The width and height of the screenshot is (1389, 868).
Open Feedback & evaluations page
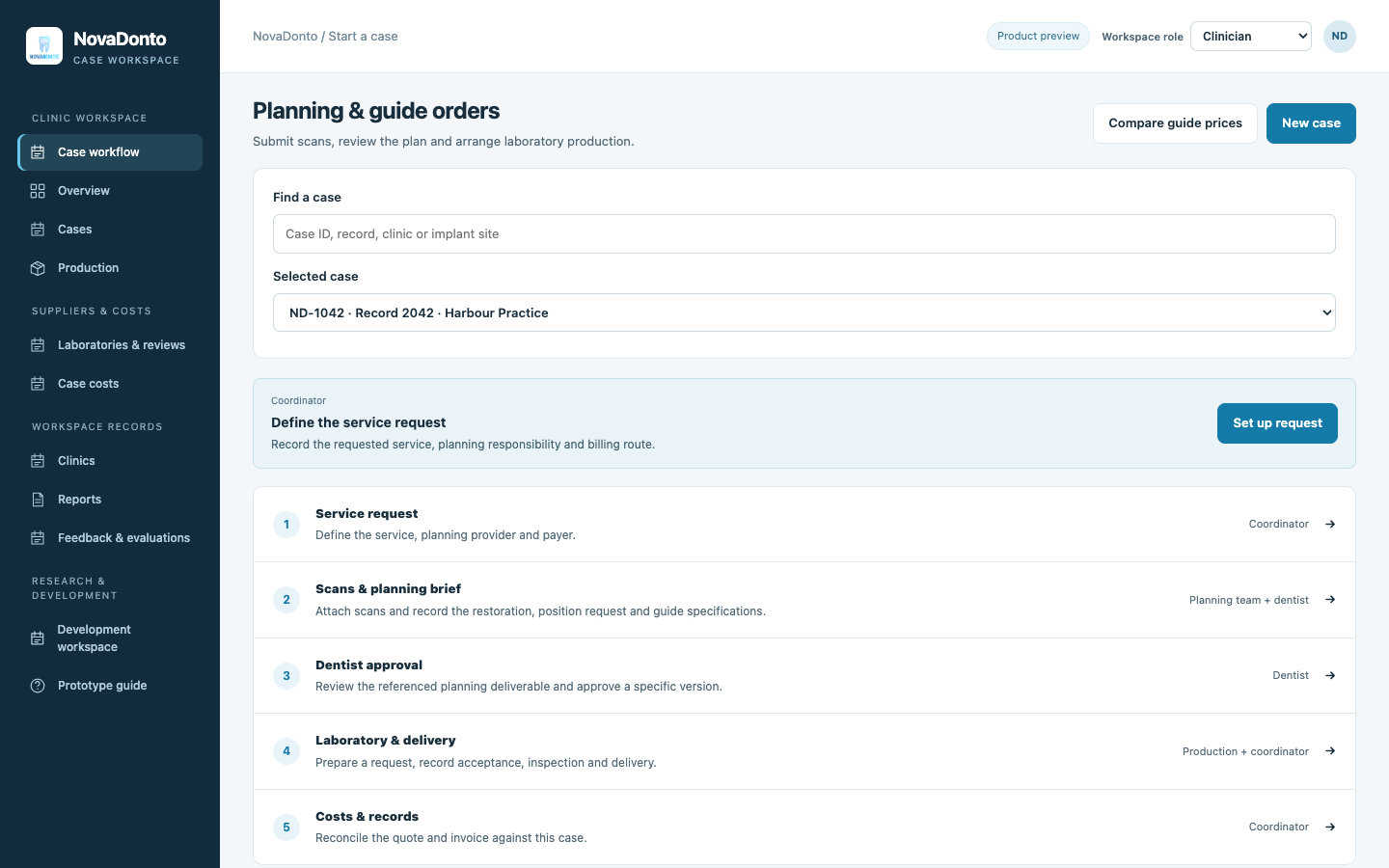pyautogui.click(x=110, y=538)
